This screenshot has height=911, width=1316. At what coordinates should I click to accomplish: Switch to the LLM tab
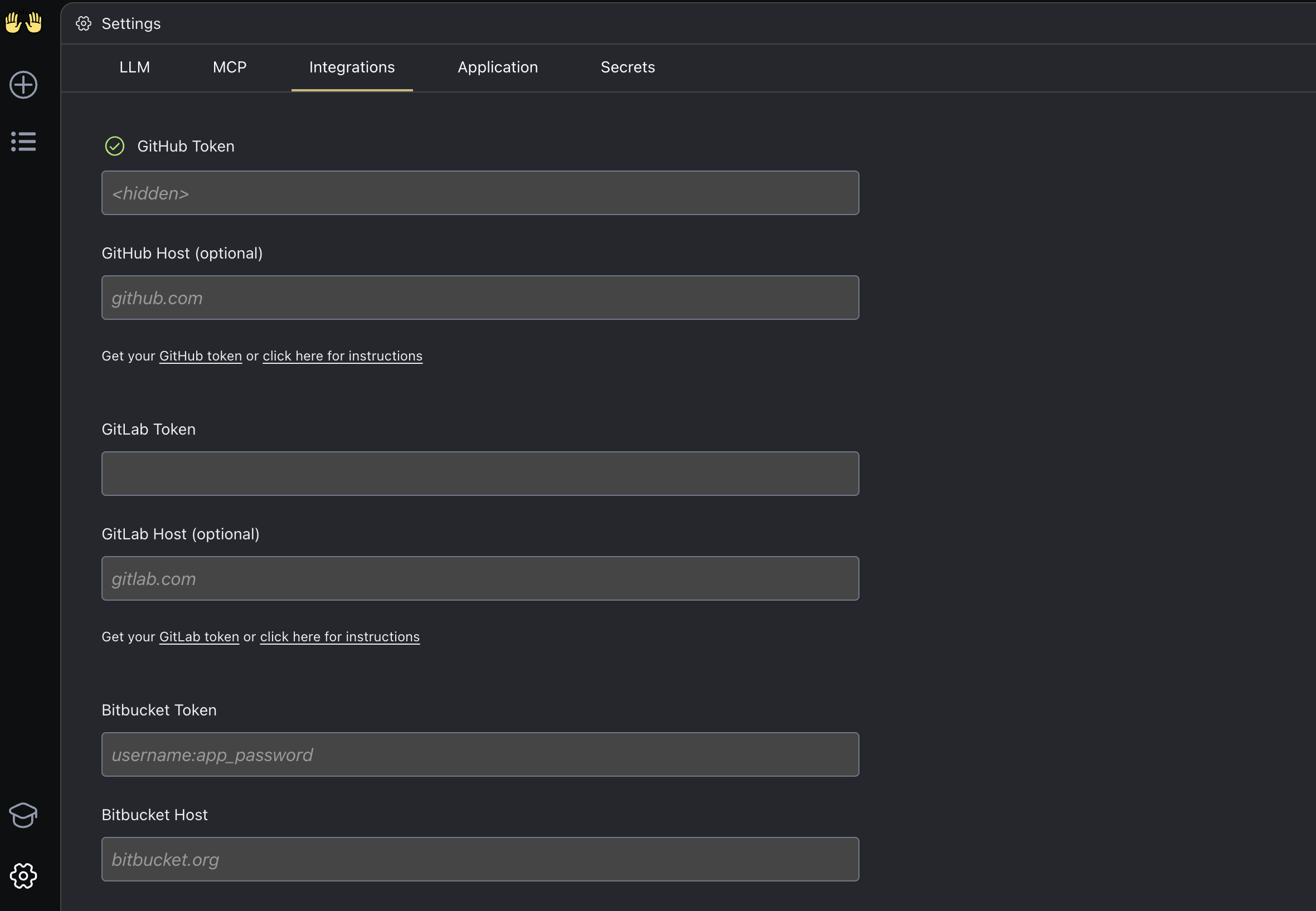point(134,67)
